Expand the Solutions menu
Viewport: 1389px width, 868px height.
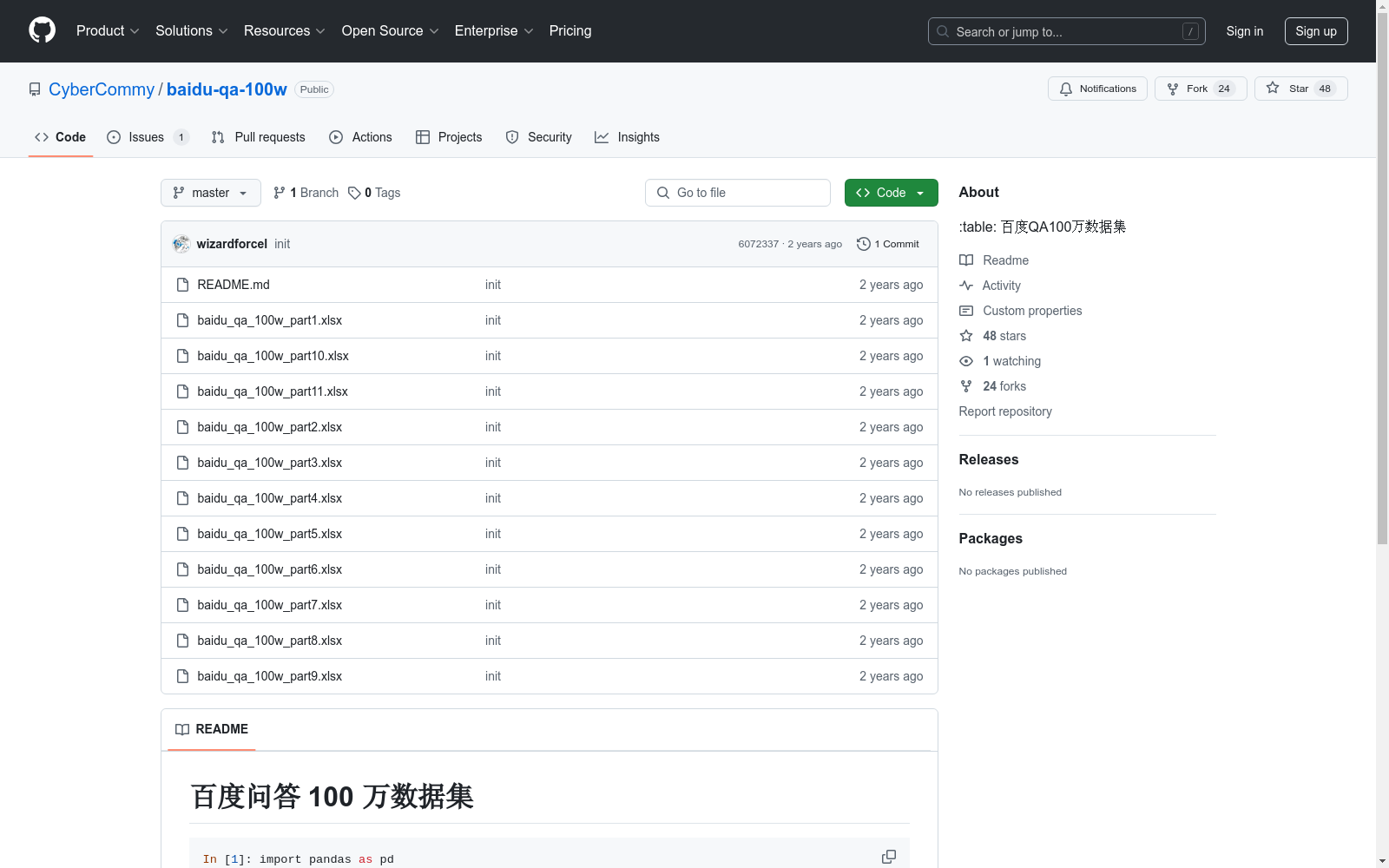(x=191, y=30)
